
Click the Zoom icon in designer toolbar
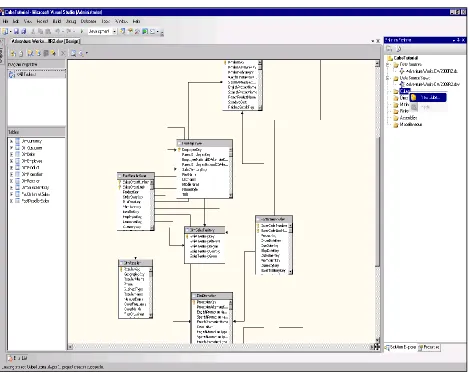[81, 53]
